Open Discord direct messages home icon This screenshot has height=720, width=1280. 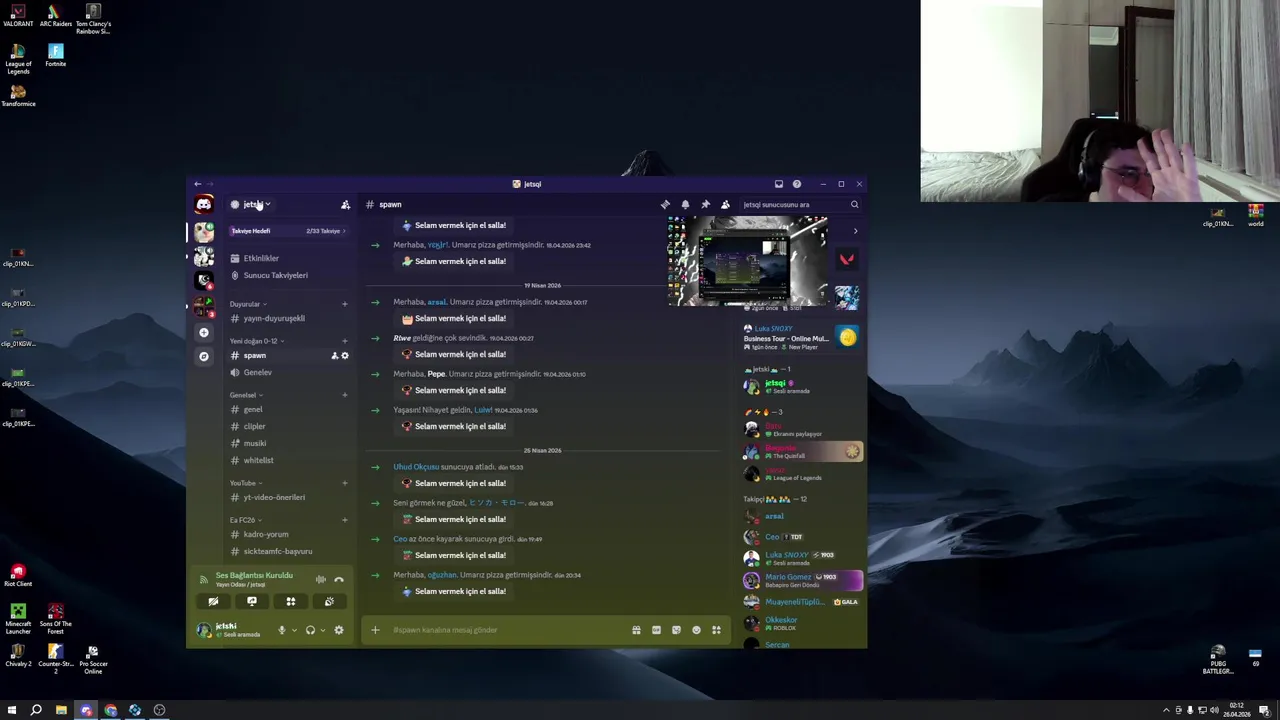click(x=204, y=205)
